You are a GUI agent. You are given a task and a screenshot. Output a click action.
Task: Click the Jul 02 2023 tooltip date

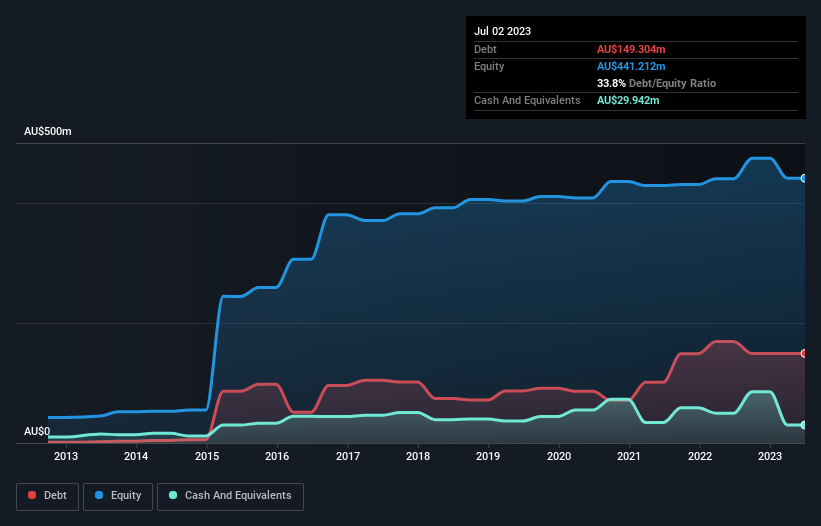(503, 31)
